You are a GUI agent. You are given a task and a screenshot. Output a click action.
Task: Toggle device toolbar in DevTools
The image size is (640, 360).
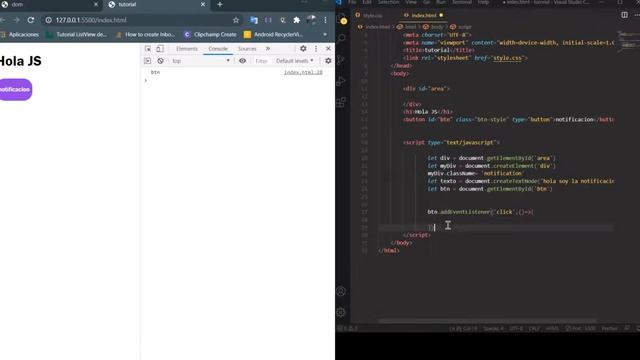[160, 49]
